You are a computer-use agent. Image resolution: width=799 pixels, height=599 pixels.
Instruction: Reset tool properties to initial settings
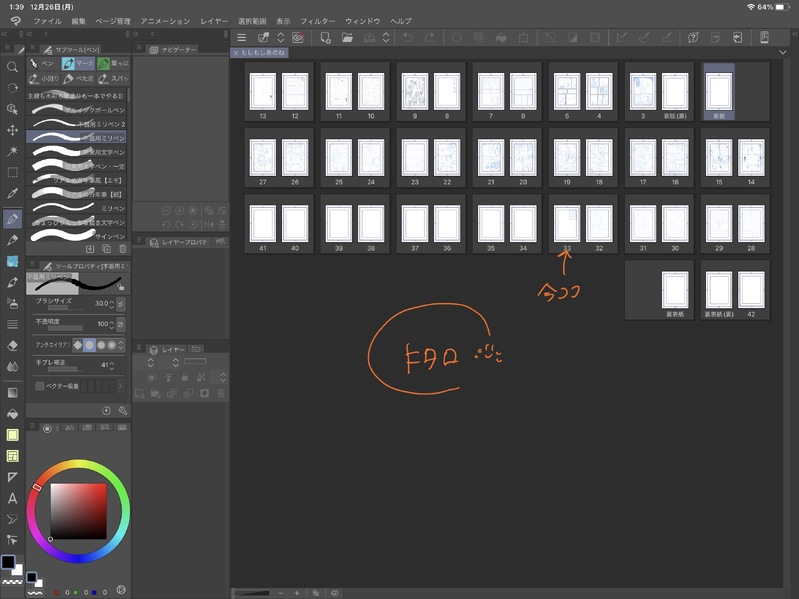tap(106, 411)
